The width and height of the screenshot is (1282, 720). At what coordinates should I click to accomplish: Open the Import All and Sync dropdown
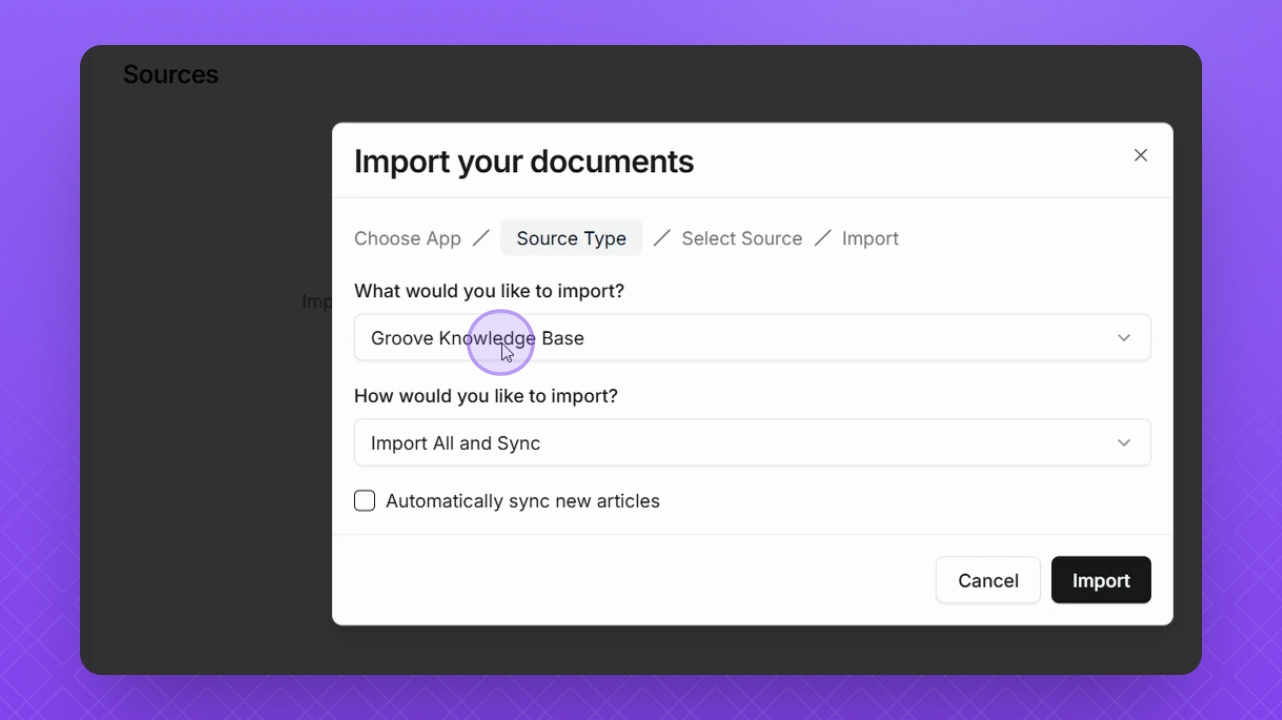click(752, 443)
